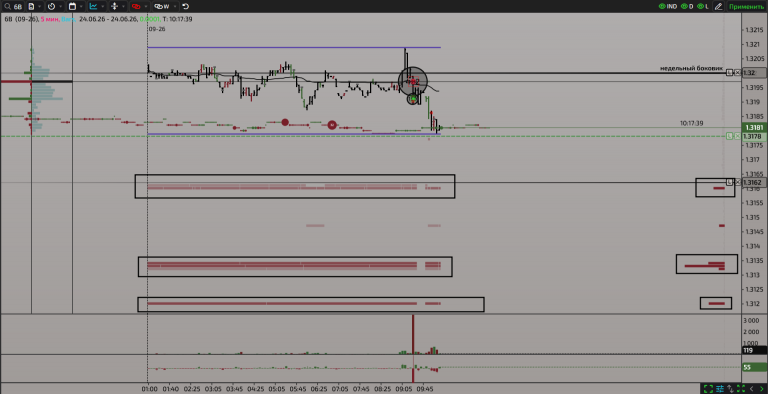Click the 6B (09-26) chart title
768x394 pixels.
tap(21, 19)
